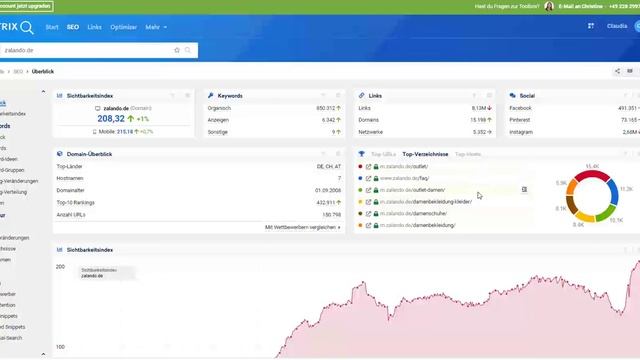The width and height of the screenshot is (640, 360).
Task: Go to Start in top navigation
Action: 52,27
